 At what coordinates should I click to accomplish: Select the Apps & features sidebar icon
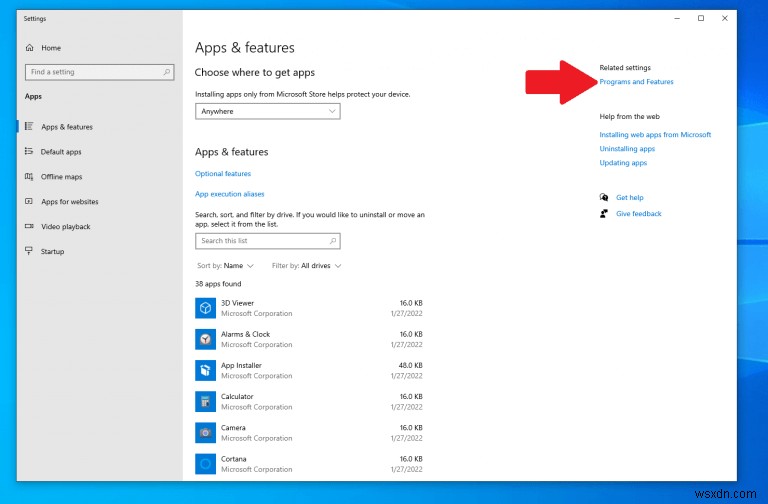click(29, 126)
